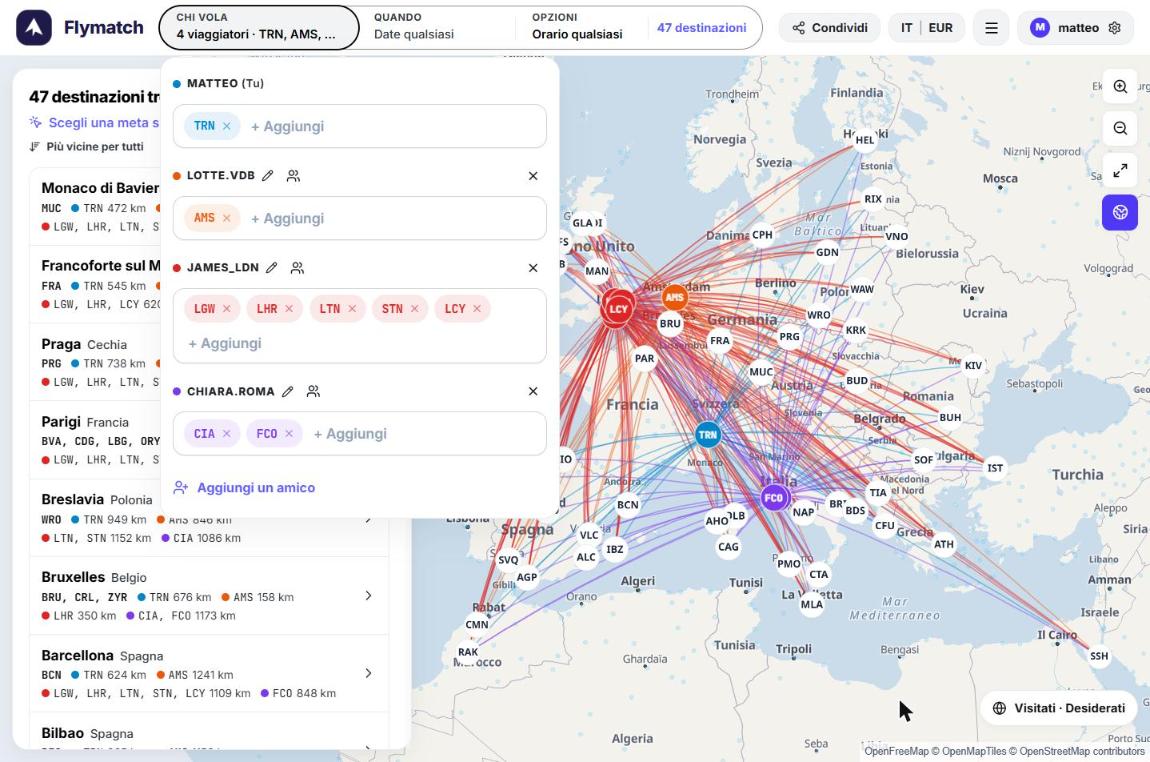Edit CHIARA.ROMA name with pencil icon
Viewport: 1150px width, 762px height.
point(288,392)
